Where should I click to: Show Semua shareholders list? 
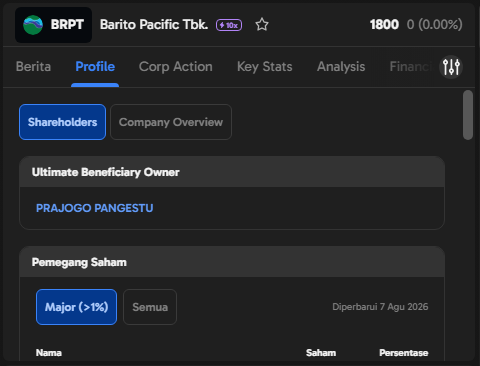[150, 307]
